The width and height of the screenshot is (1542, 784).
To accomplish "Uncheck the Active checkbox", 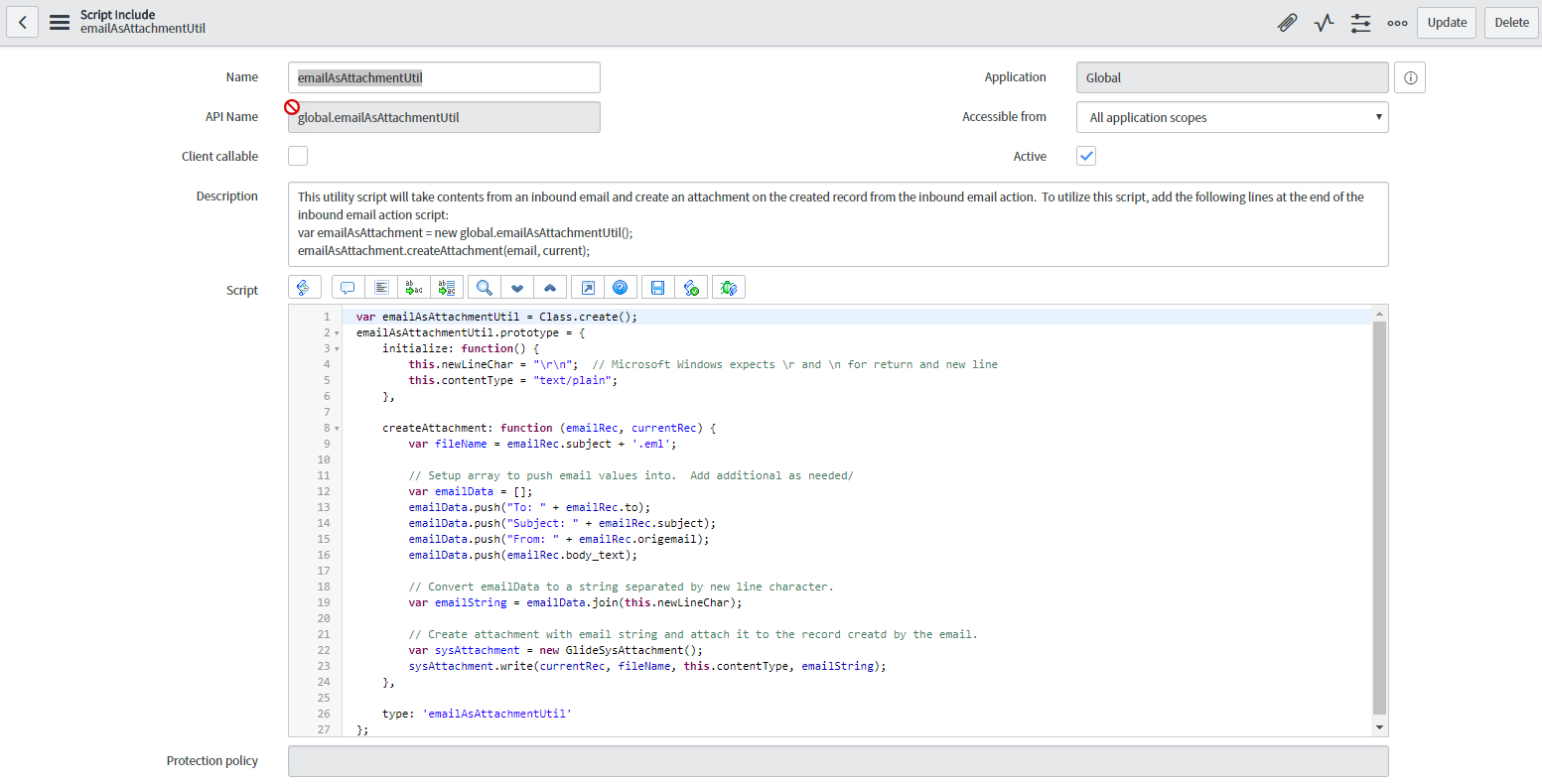I will click(x=1086, y=156).
